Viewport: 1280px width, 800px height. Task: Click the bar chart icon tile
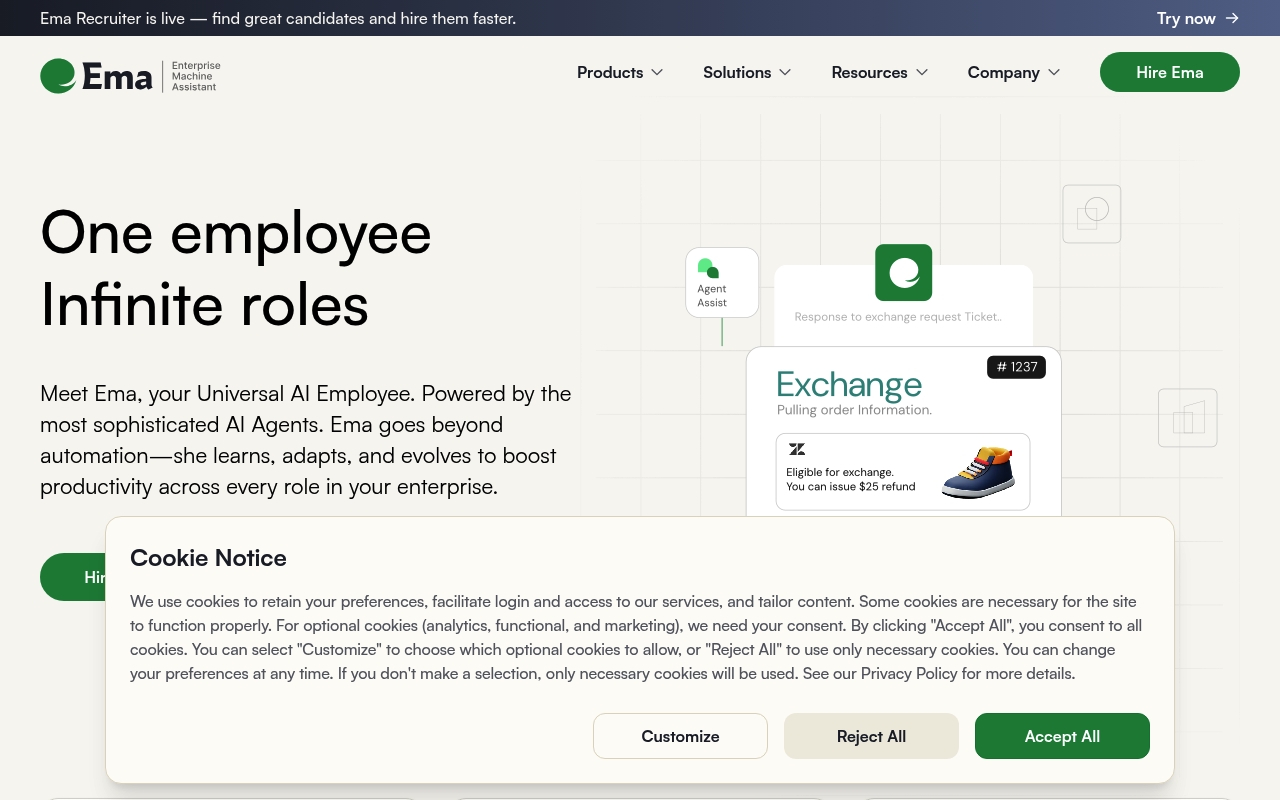(x=1188, y=418)
